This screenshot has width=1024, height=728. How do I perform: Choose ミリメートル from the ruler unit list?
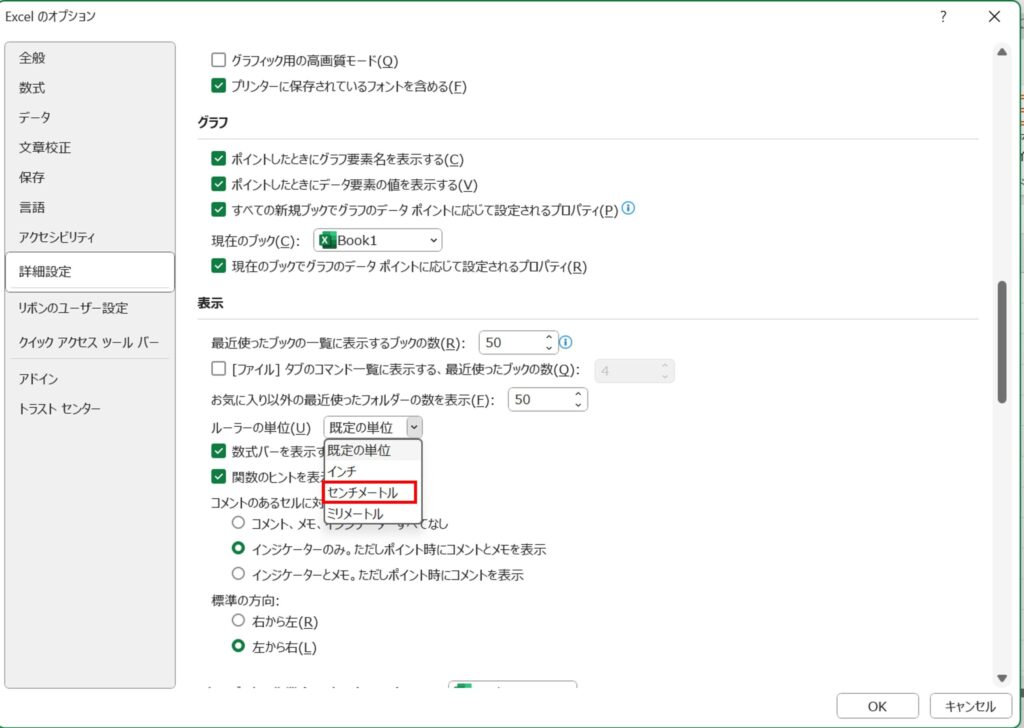pos(373,514)
